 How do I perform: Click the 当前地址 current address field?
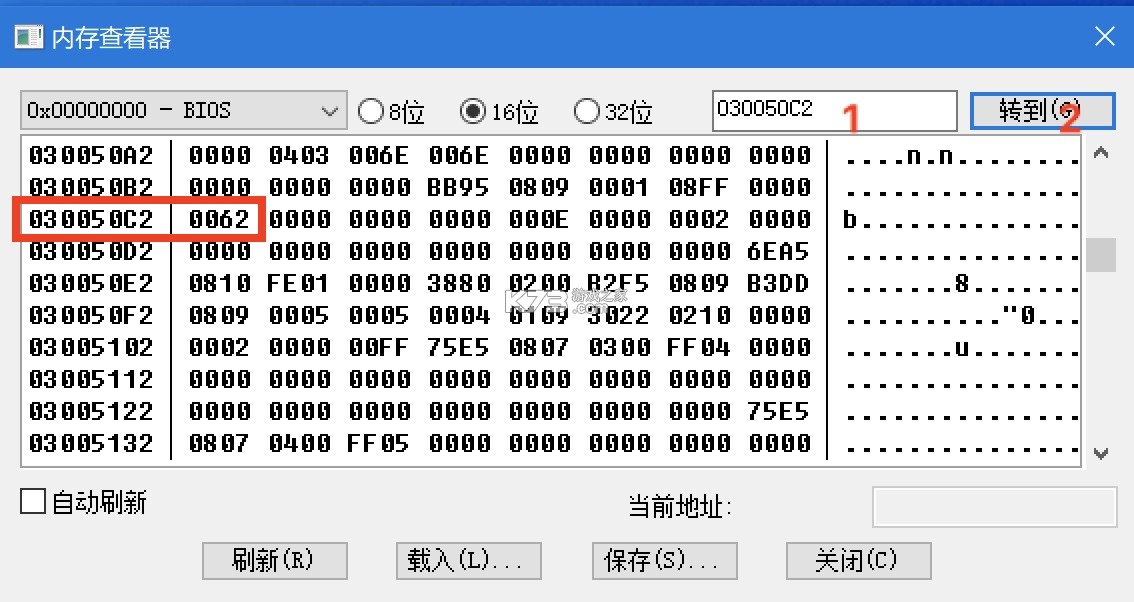(994, 507)
